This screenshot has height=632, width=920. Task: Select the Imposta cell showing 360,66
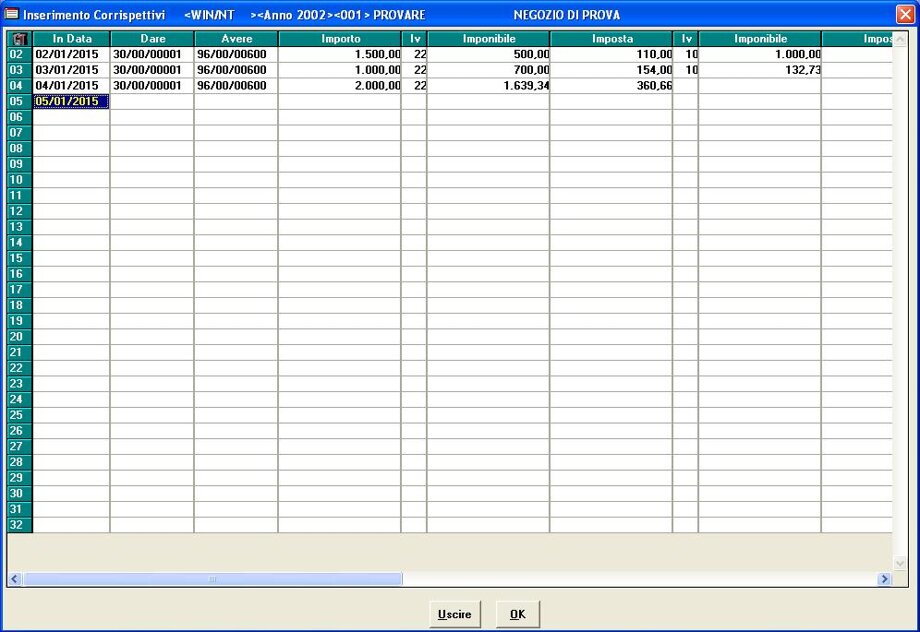610,85
